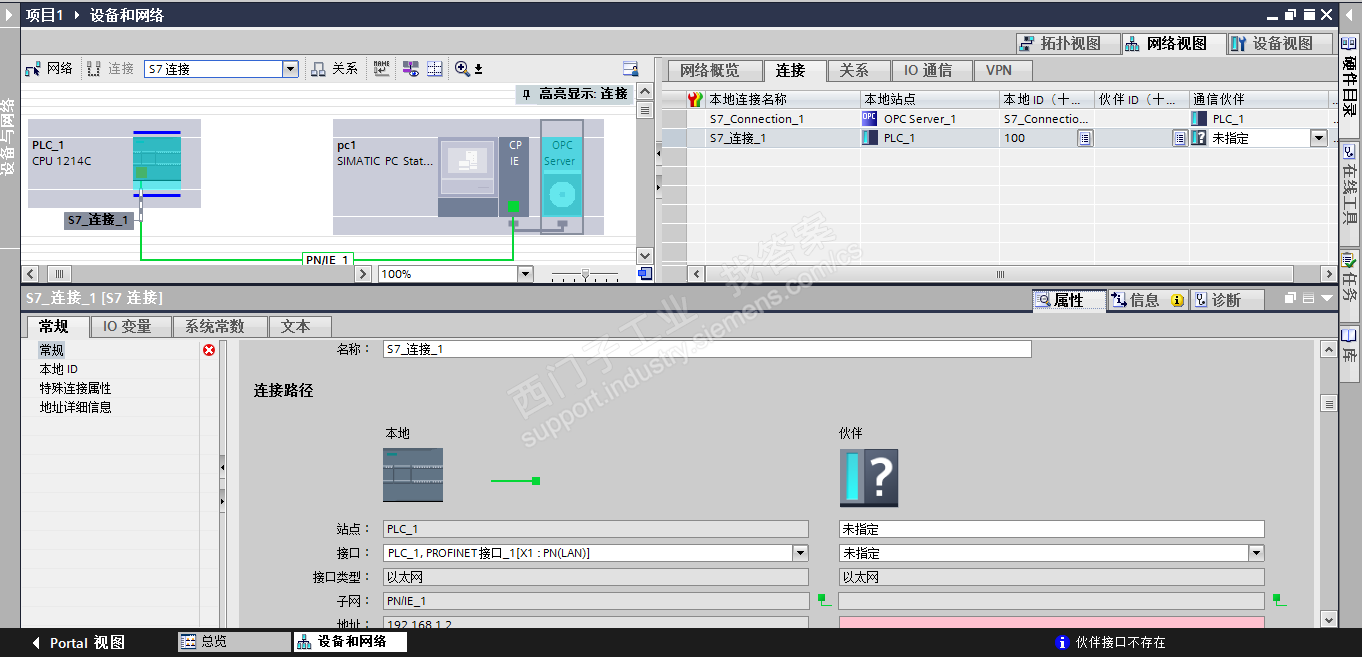The height and width of the screenshot is (657, 1362).
Task: Click the red error icon beside 常规
Action: [x=209, y=350]
